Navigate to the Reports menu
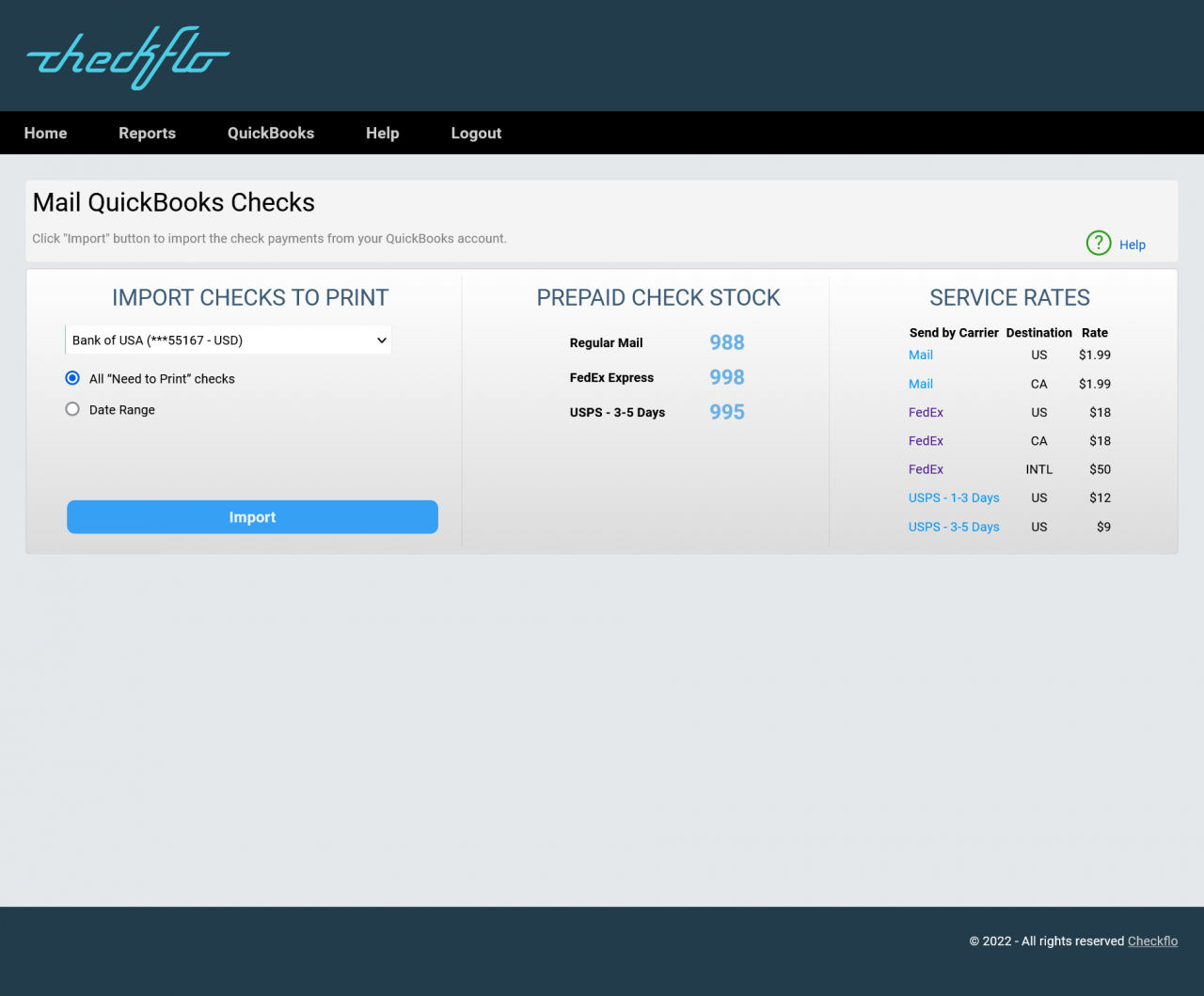 tap(147, 133)
